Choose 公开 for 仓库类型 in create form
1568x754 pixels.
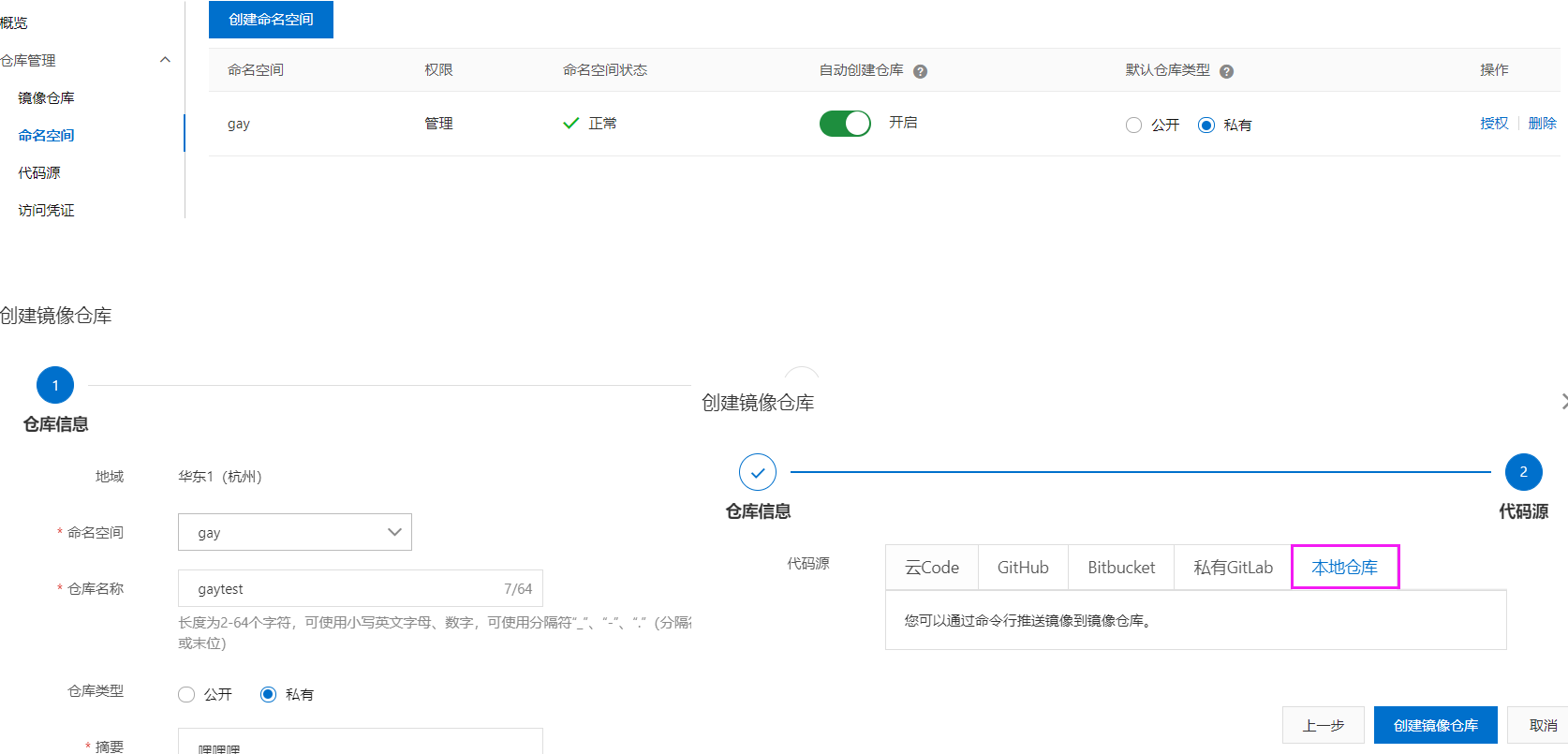186,694
